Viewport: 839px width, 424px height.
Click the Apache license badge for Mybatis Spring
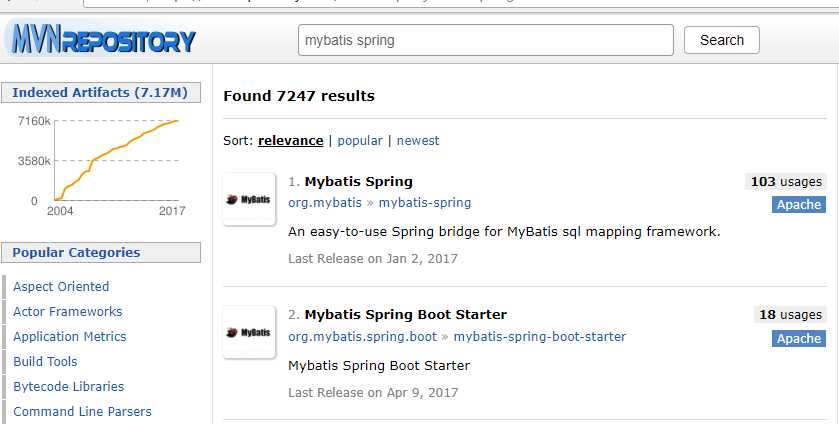(x=798, y=205)
